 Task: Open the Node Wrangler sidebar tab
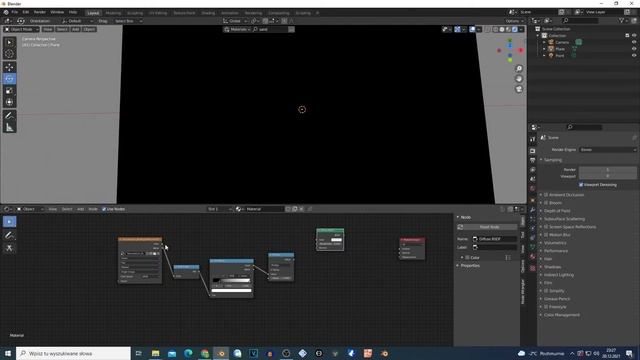click(x=523, y=291)
